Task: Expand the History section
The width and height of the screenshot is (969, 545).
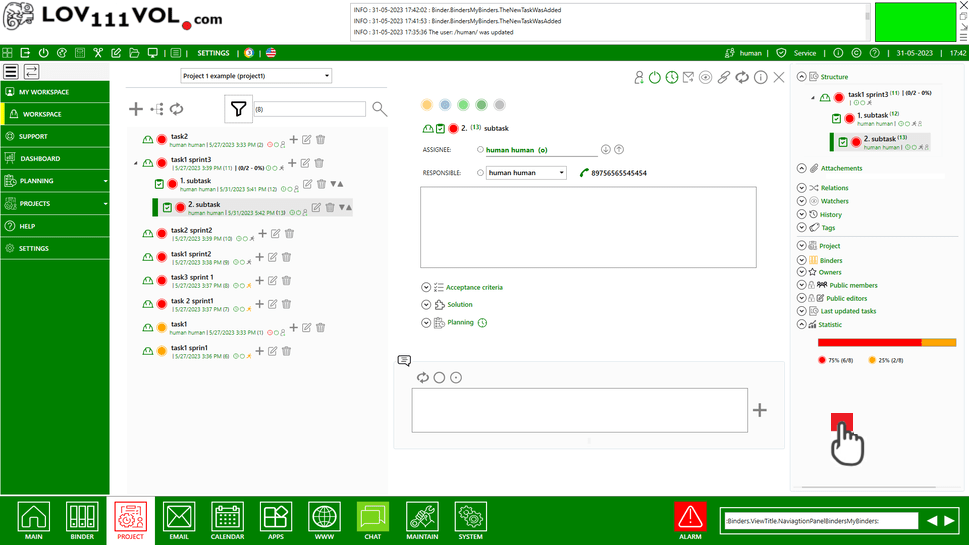Action: pyautogui.click(x=802, y=214)
